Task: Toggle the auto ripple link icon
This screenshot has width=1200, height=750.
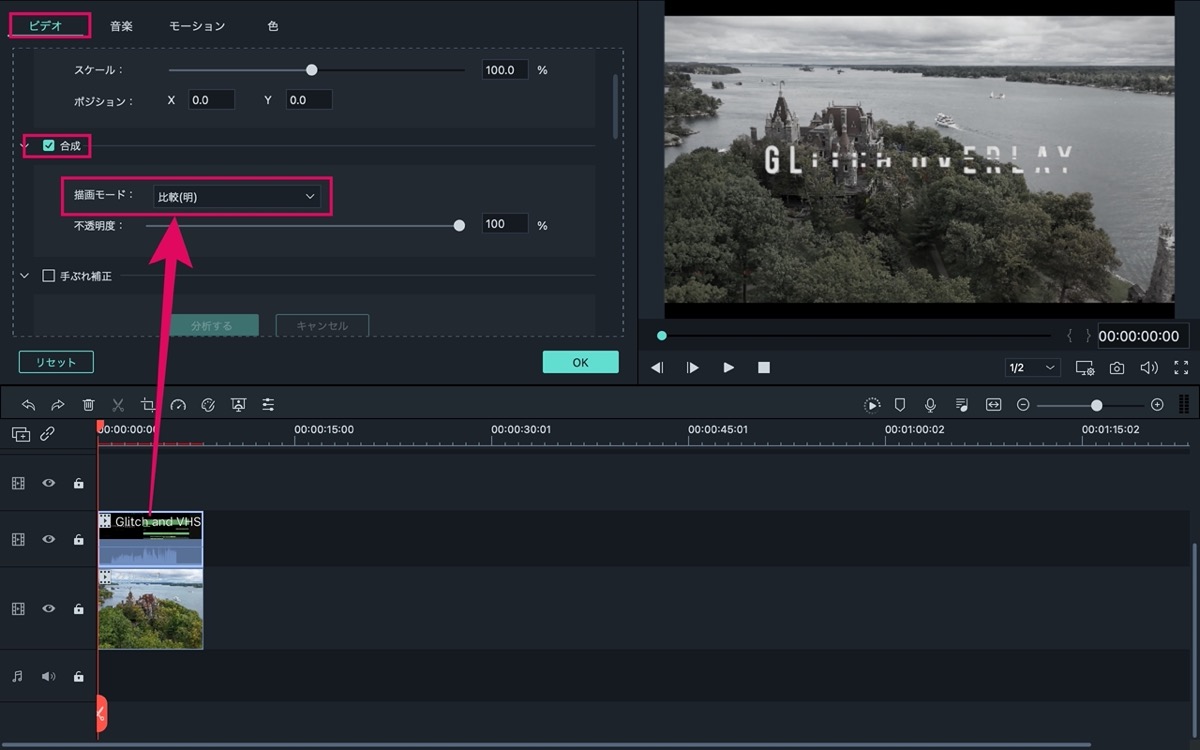Action: [x=47, y=434]
